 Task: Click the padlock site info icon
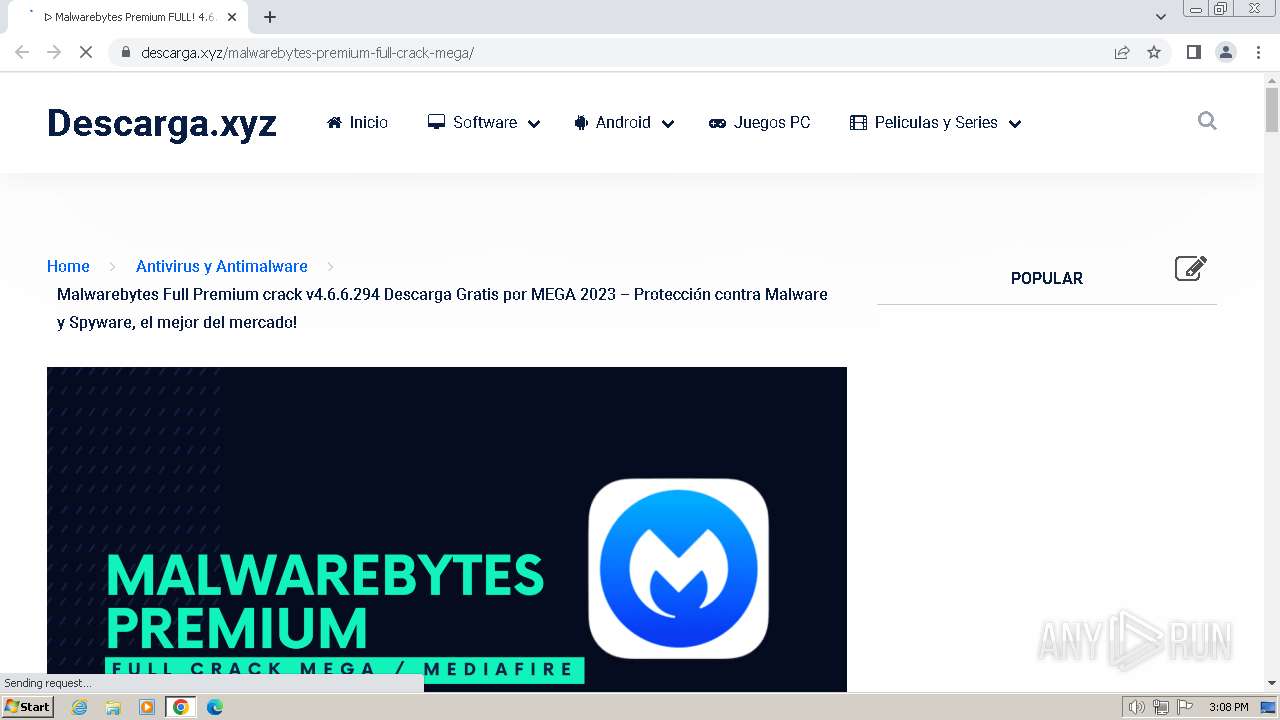[125, 52]
